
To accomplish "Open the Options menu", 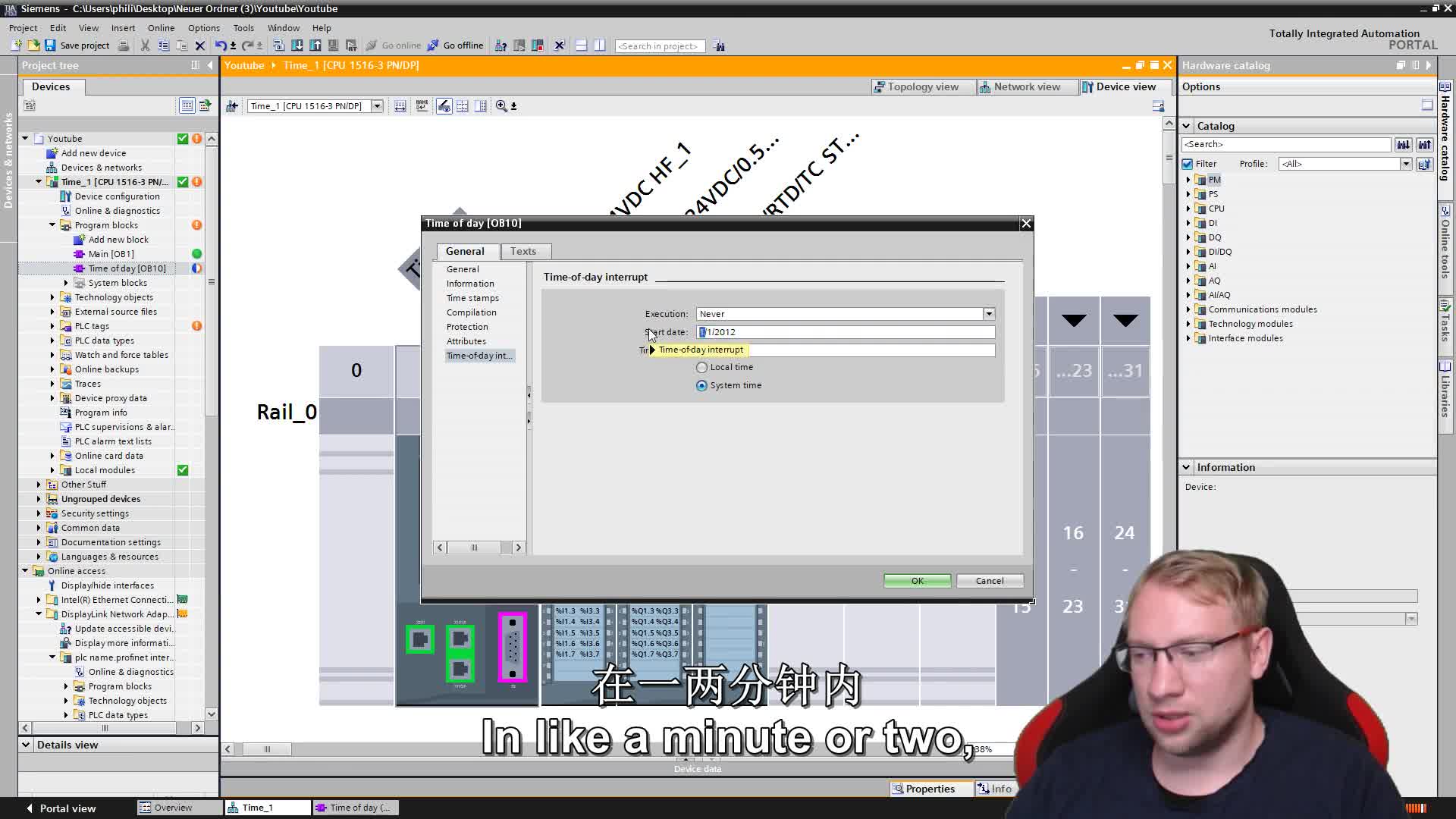I will coord(203,27).
